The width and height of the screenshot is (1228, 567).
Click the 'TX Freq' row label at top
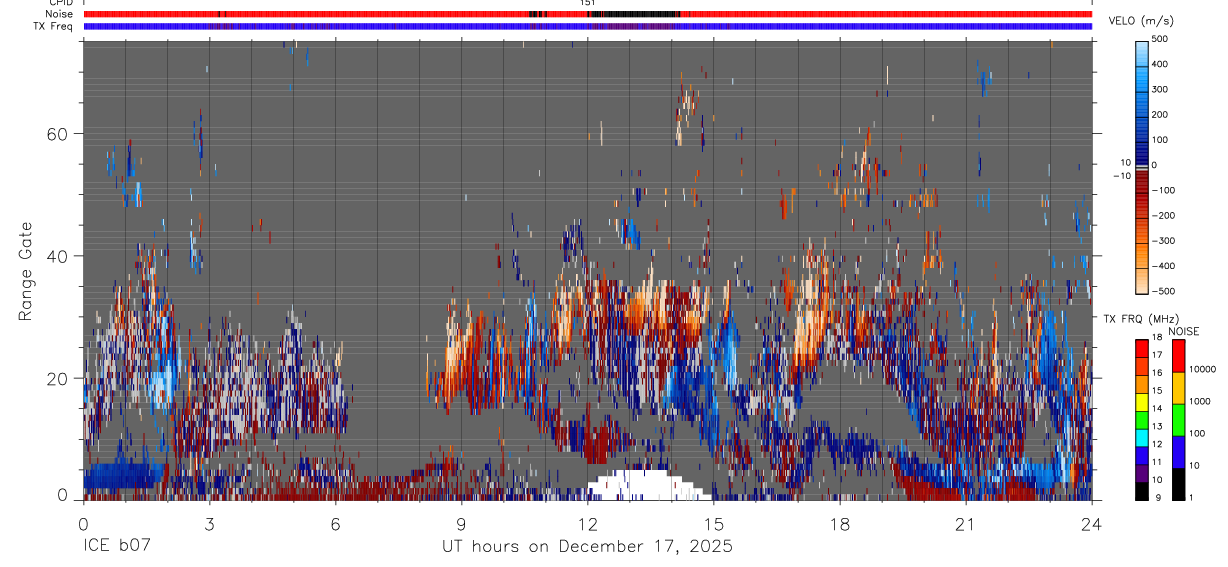click(x=53, y=26)
